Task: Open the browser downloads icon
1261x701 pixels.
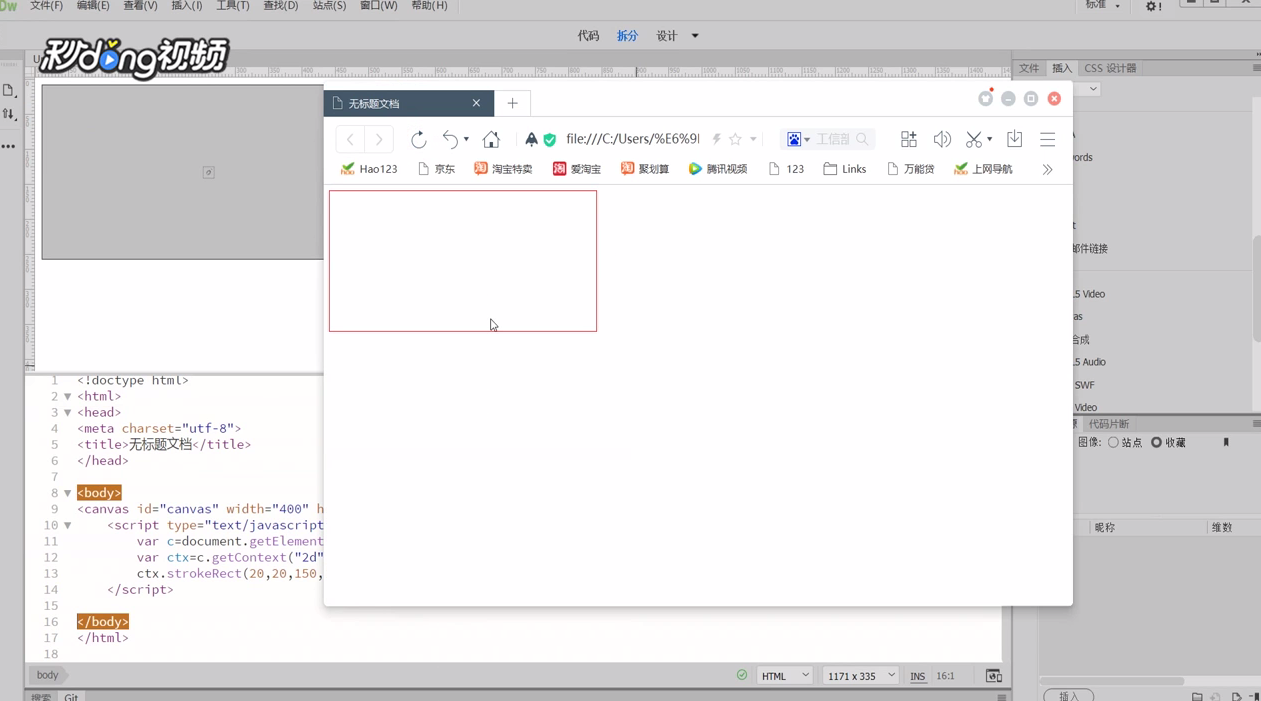Action: point(1014,139)
